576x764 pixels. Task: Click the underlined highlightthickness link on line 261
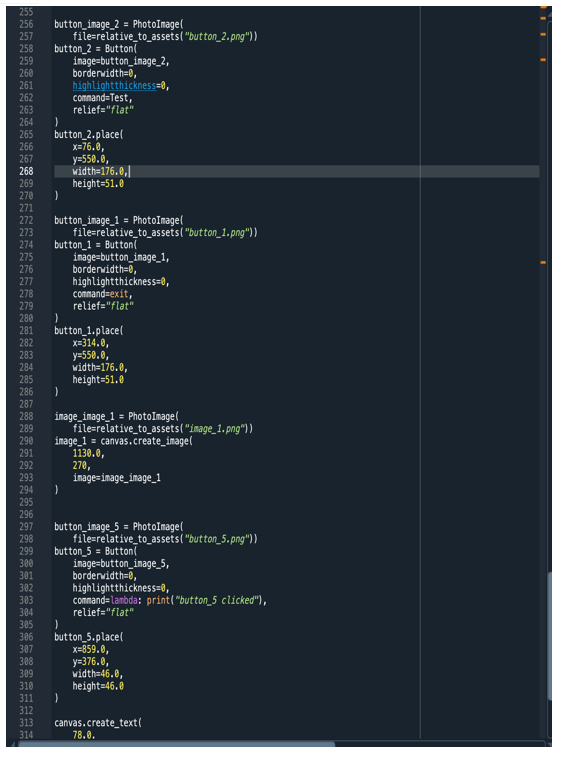[x=114, y=86]
